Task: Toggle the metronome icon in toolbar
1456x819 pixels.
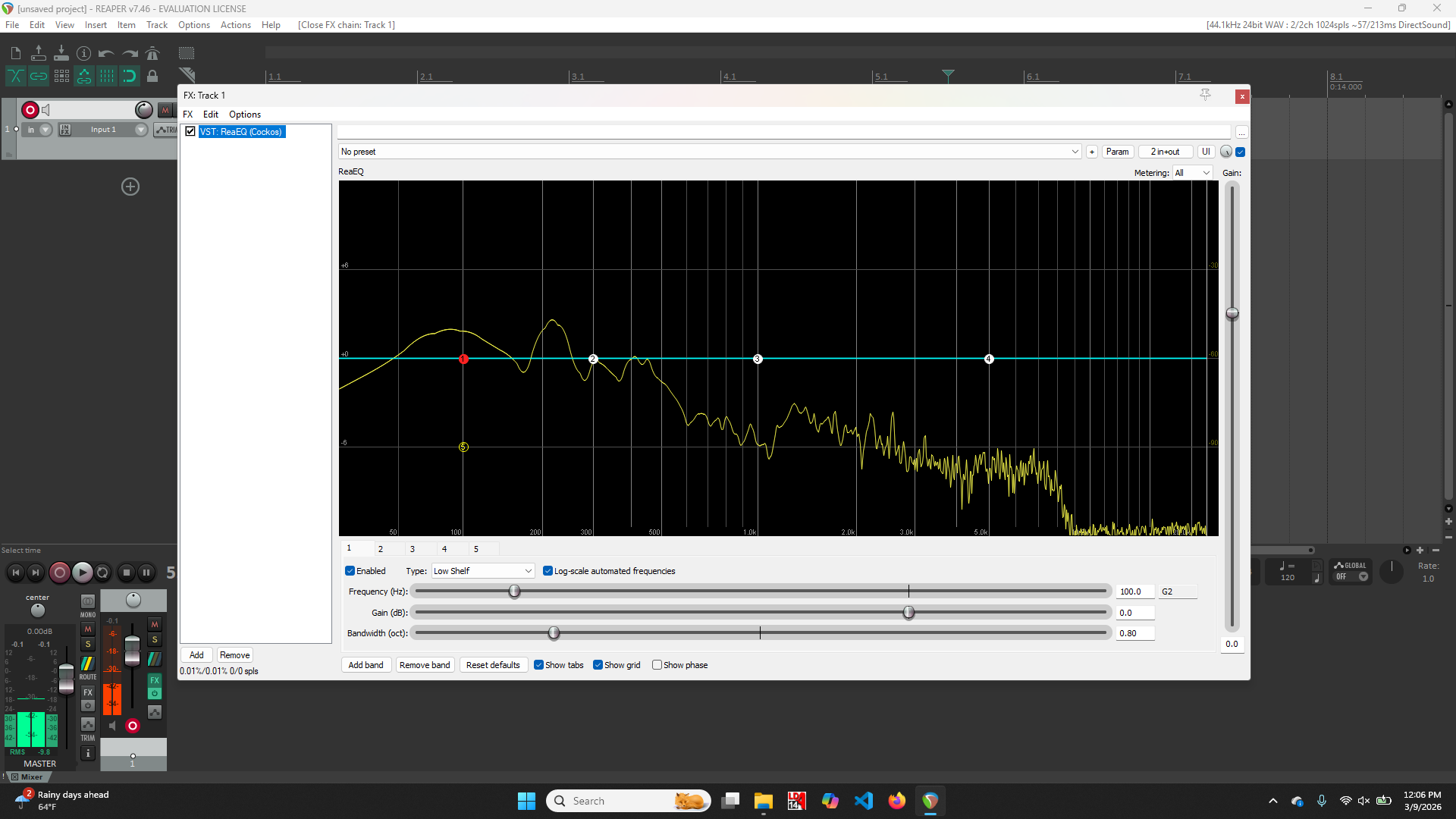Action: pyautogui.click(x=152, y=53)
